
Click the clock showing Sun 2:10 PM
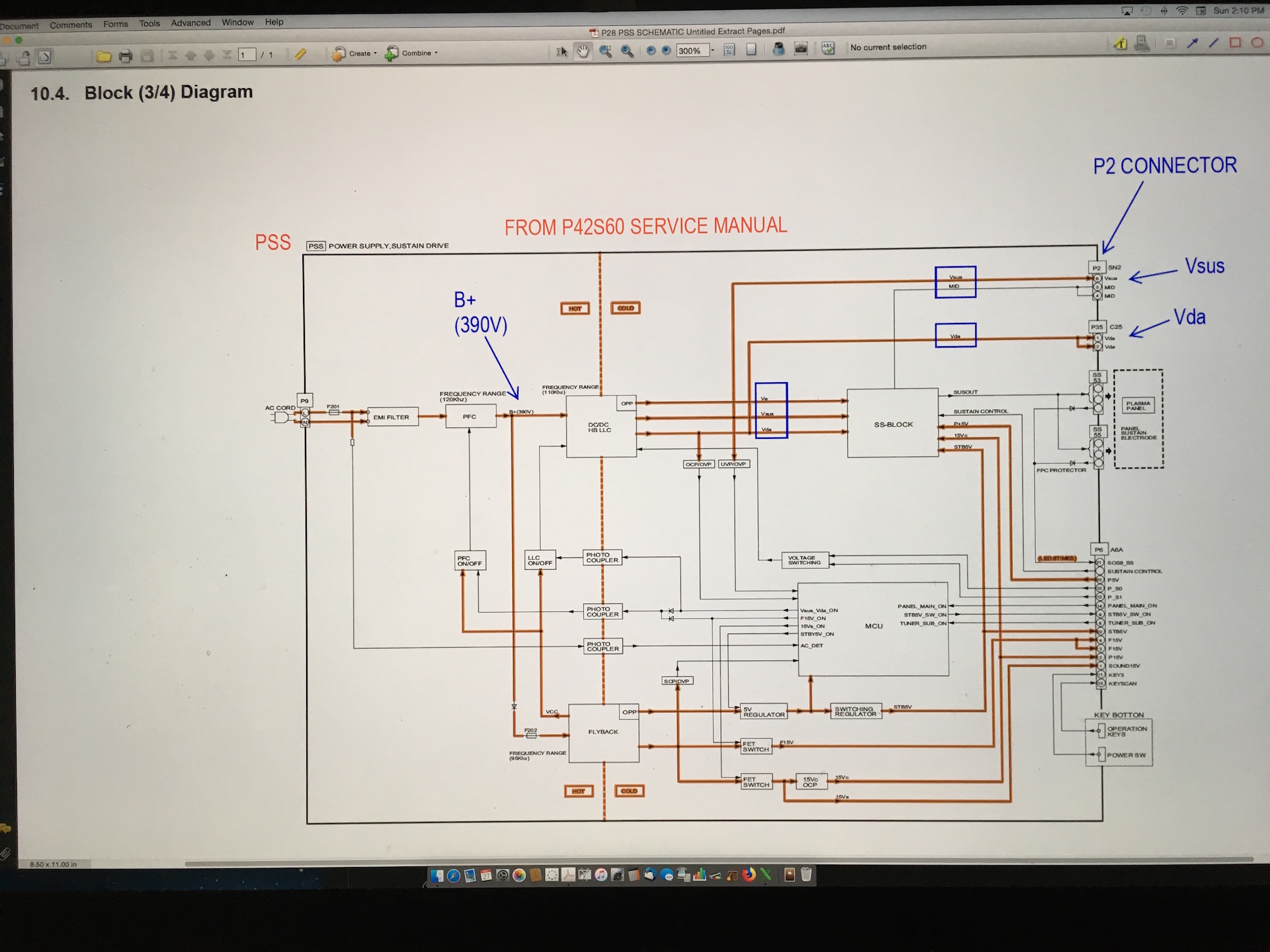[x=1239, y=10]
